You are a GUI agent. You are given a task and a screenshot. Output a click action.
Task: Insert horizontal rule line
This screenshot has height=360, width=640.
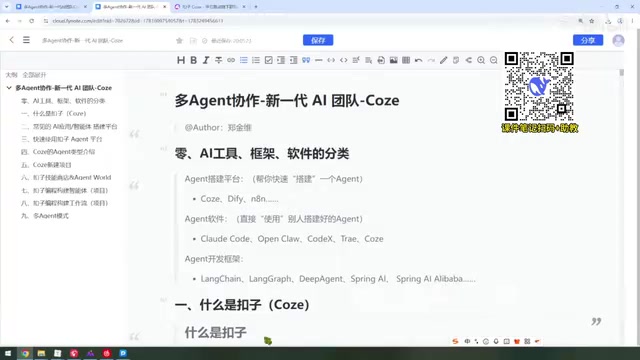pos(319,60)
